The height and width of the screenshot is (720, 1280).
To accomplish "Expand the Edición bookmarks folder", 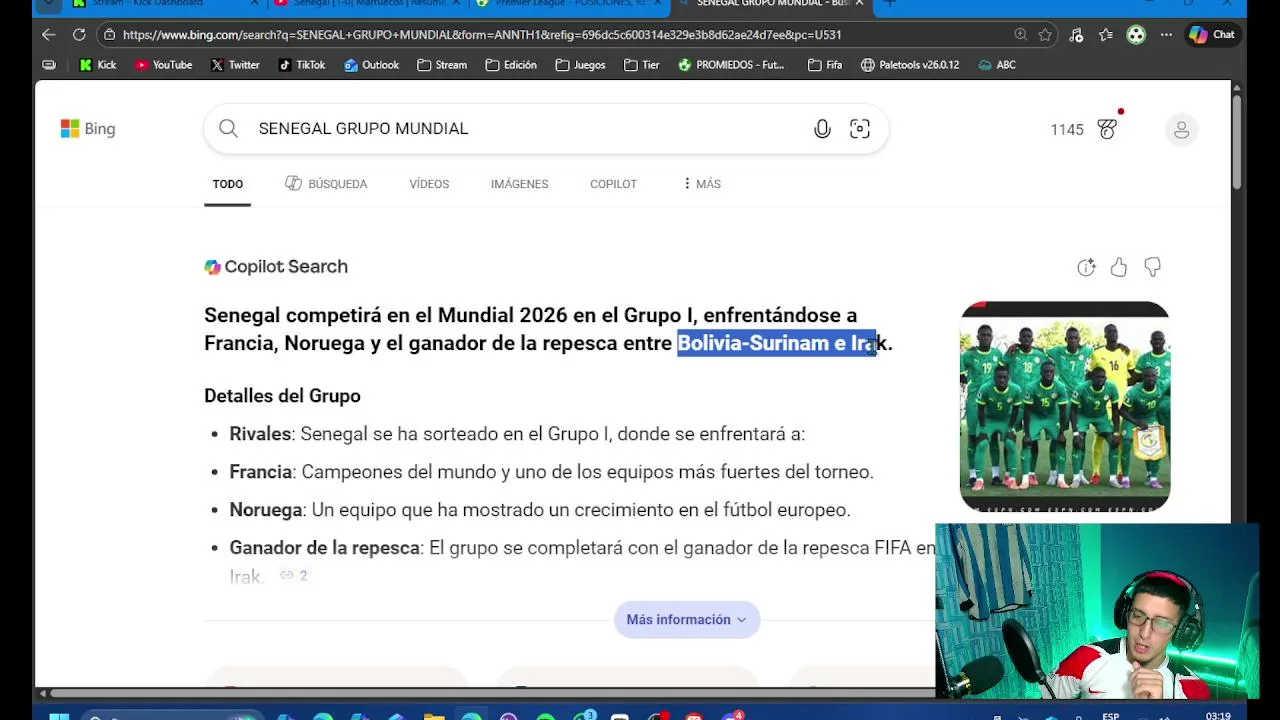I will pos(511,65).
